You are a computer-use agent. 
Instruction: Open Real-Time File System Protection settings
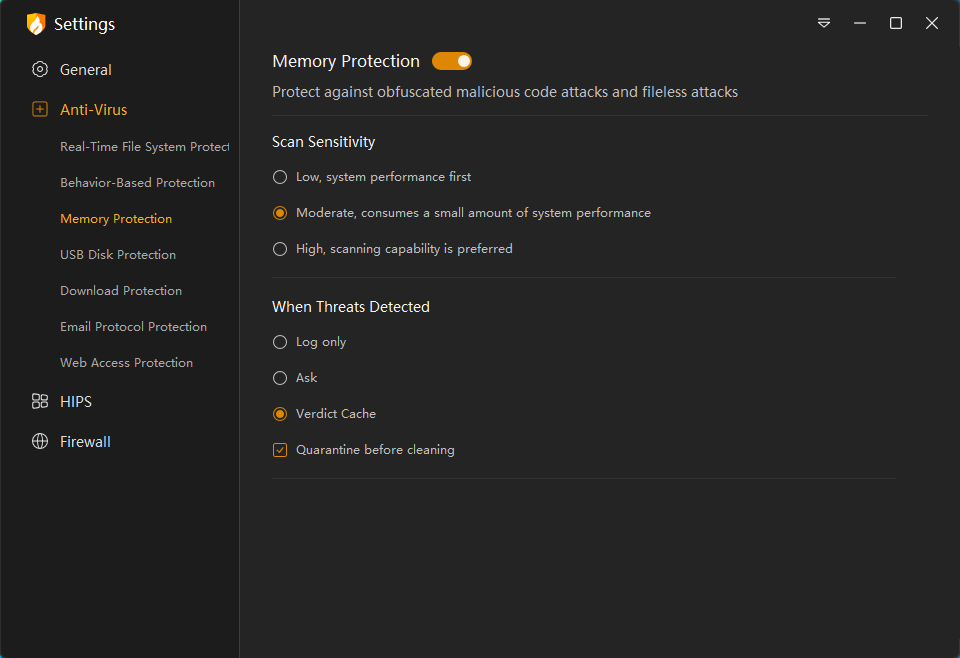pyautogui.click(x=144, y=147)
